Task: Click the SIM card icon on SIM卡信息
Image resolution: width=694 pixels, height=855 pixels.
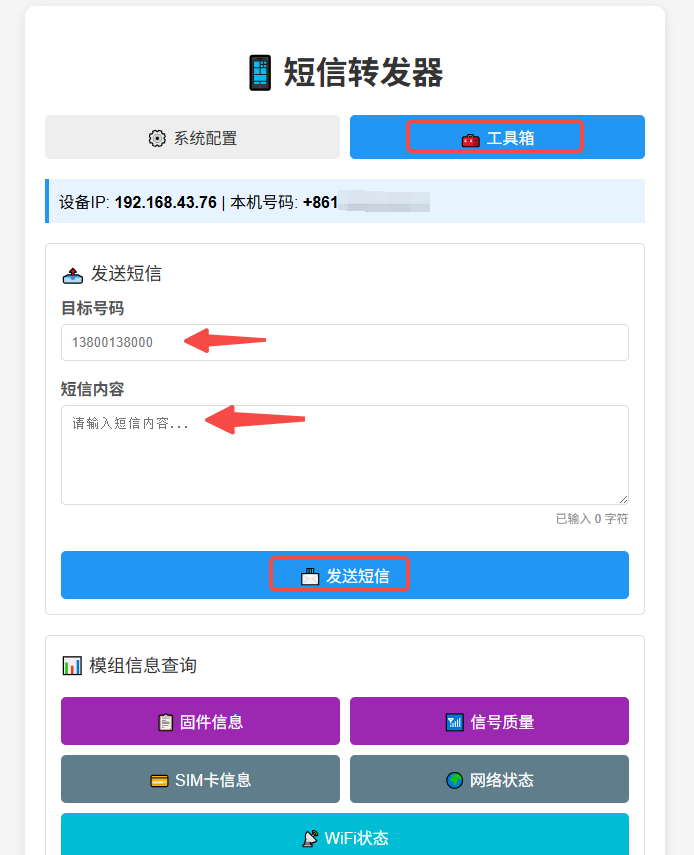Action: pyautogui.click(x=159, y=780)
